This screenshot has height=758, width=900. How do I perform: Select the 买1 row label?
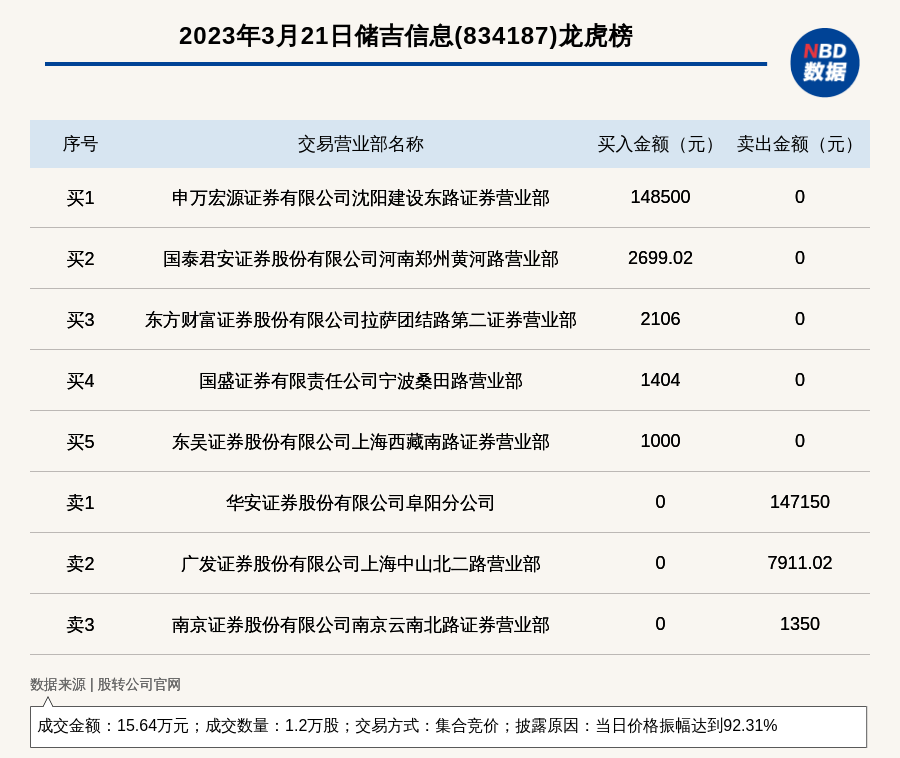pos(80,198)
